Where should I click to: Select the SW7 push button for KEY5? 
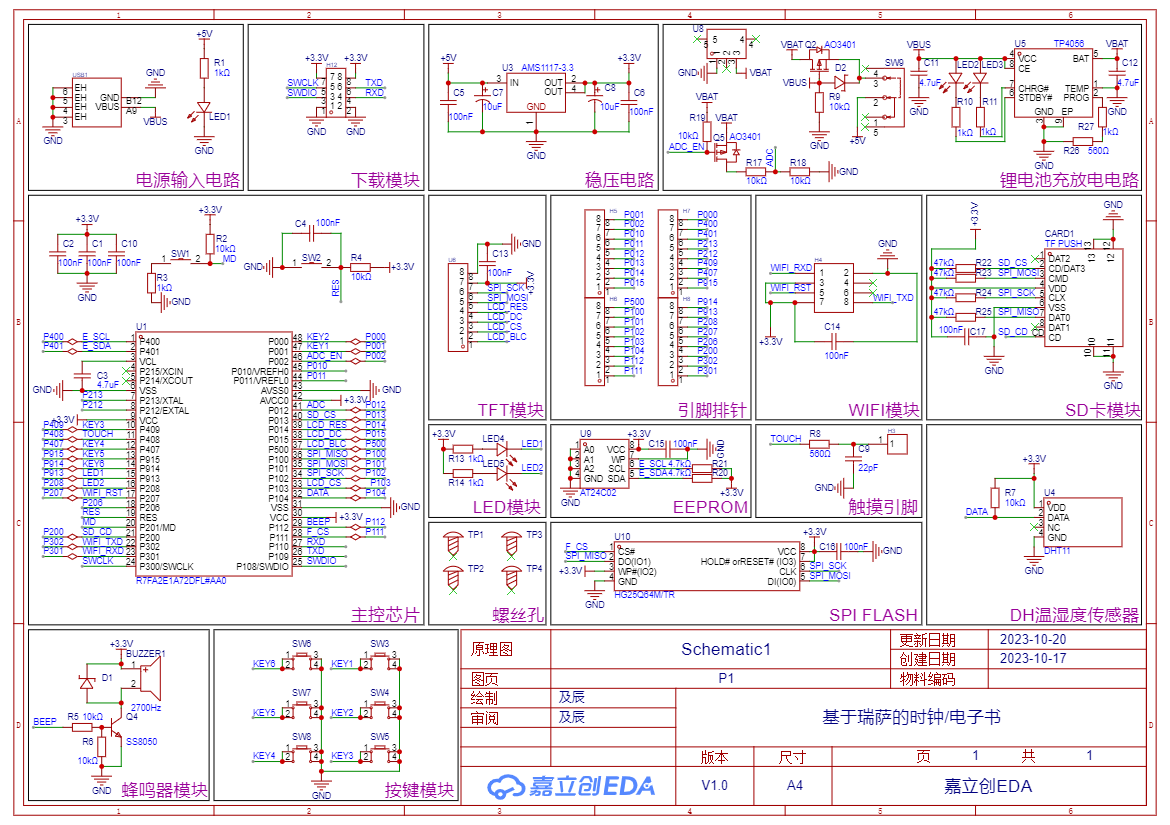tap(301, 709)
